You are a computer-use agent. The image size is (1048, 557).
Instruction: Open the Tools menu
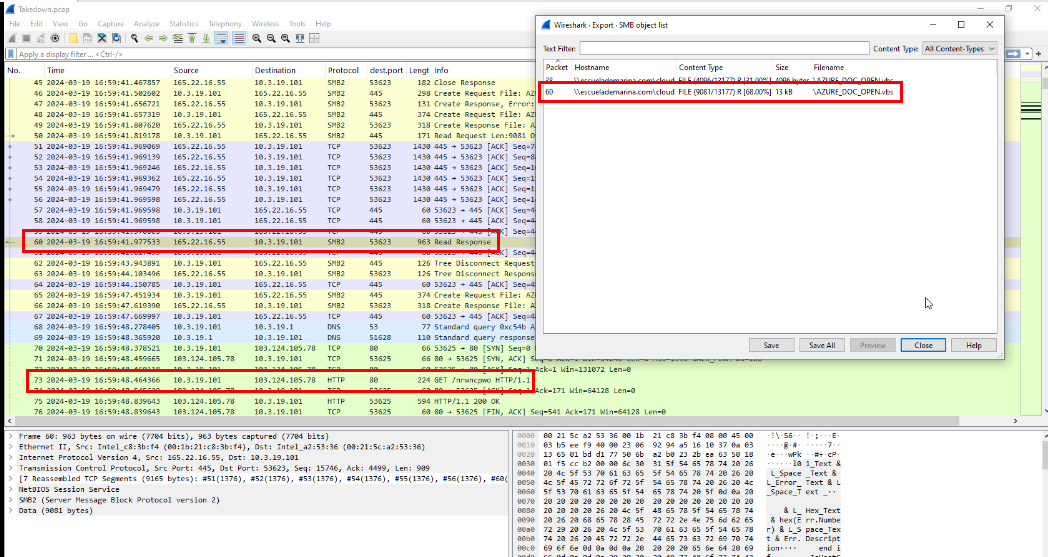[x=297, y=23]
